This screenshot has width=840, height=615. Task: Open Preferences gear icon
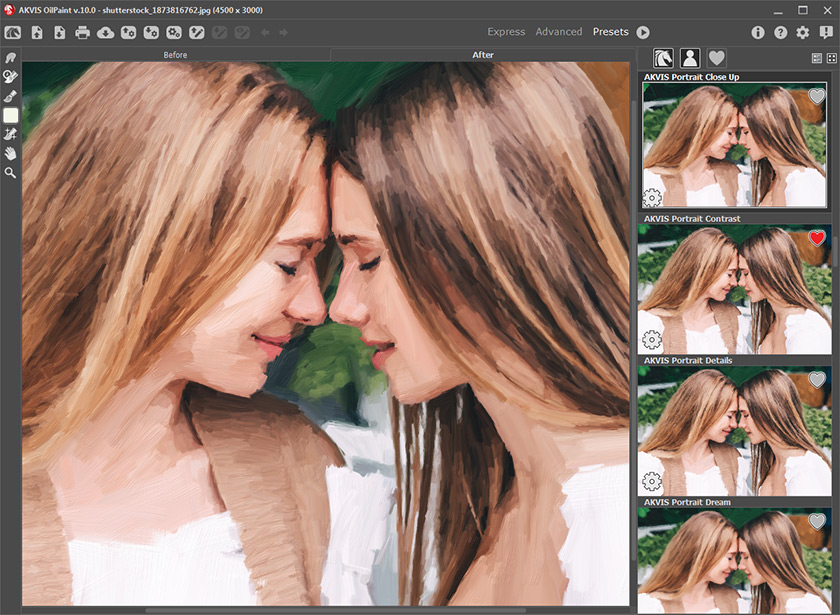pyautogui.click(x=802, y=32)
